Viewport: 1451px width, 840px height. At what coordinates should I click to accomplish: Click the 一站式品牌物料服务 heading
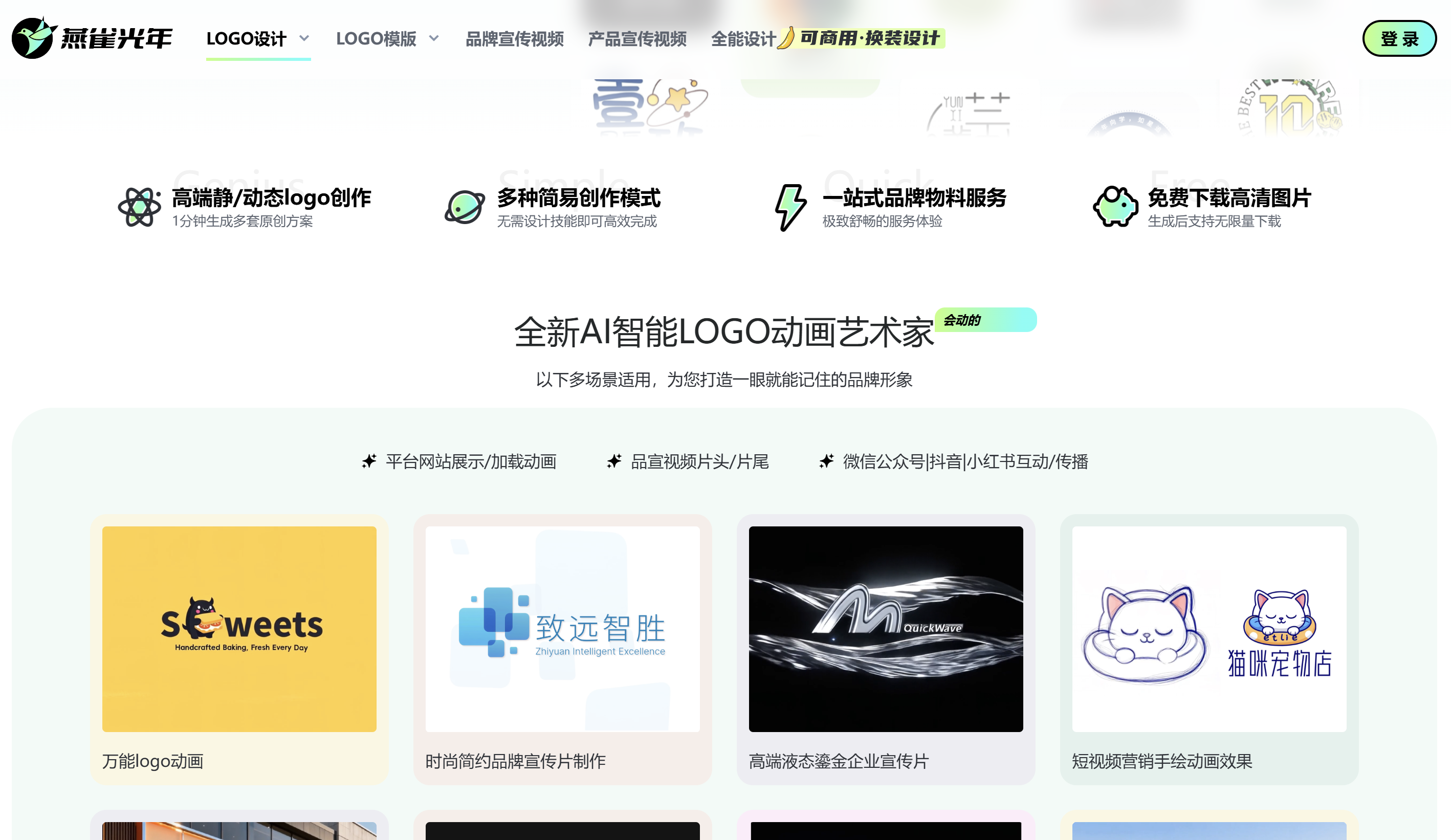914,198
